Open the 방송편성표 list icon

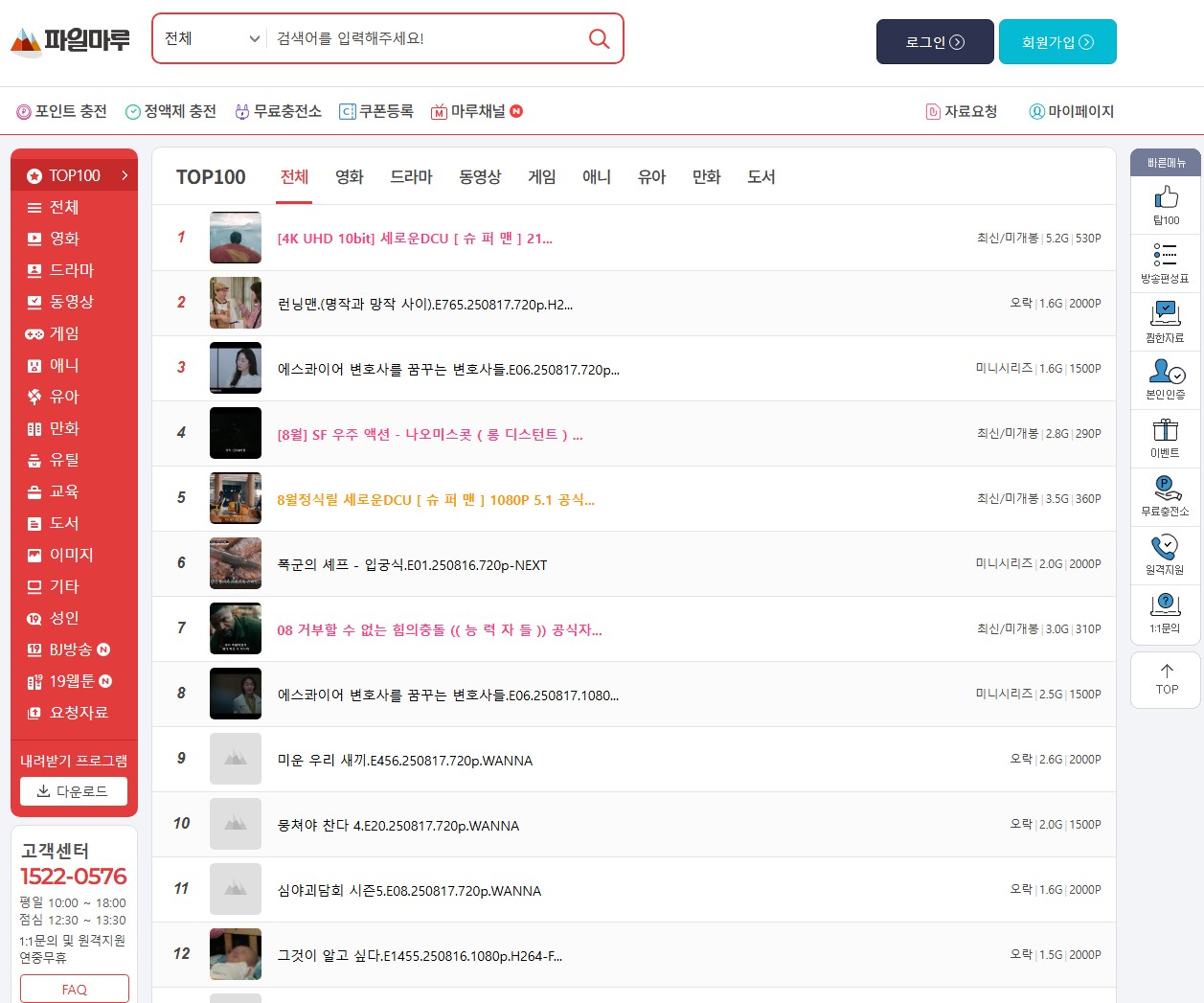click(1166, 256)
